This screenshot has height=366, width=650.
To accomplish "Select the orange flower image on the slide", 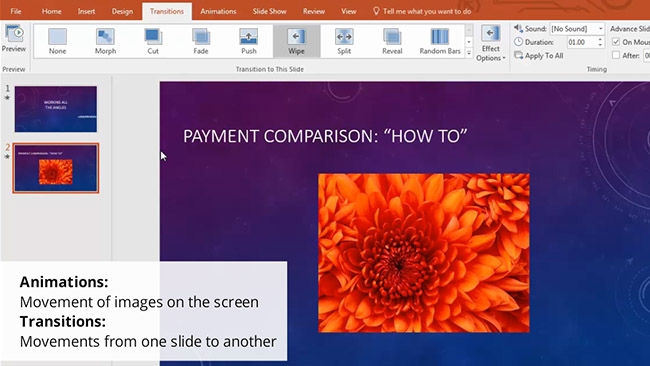I will tap(424, 253).
